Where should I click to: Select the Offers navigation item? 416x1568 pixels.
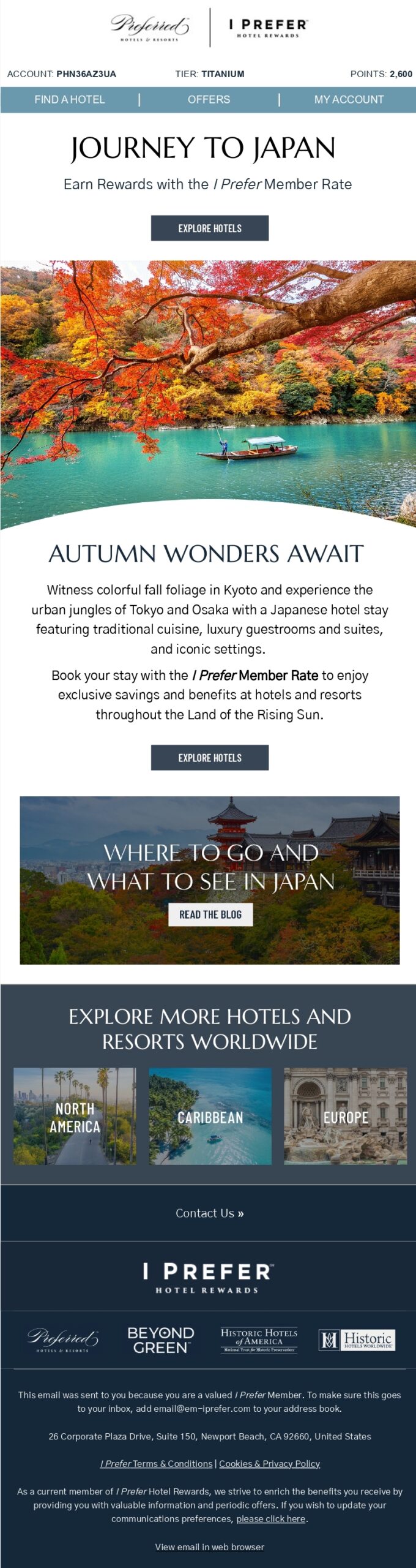click(209, 100)
